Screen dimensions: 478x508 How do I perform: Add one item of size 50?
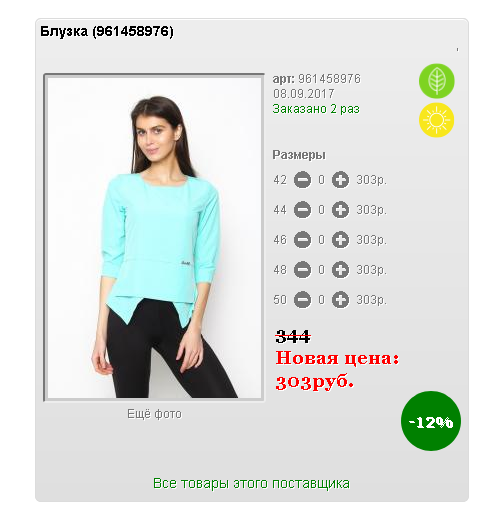[x=340, y=300]
